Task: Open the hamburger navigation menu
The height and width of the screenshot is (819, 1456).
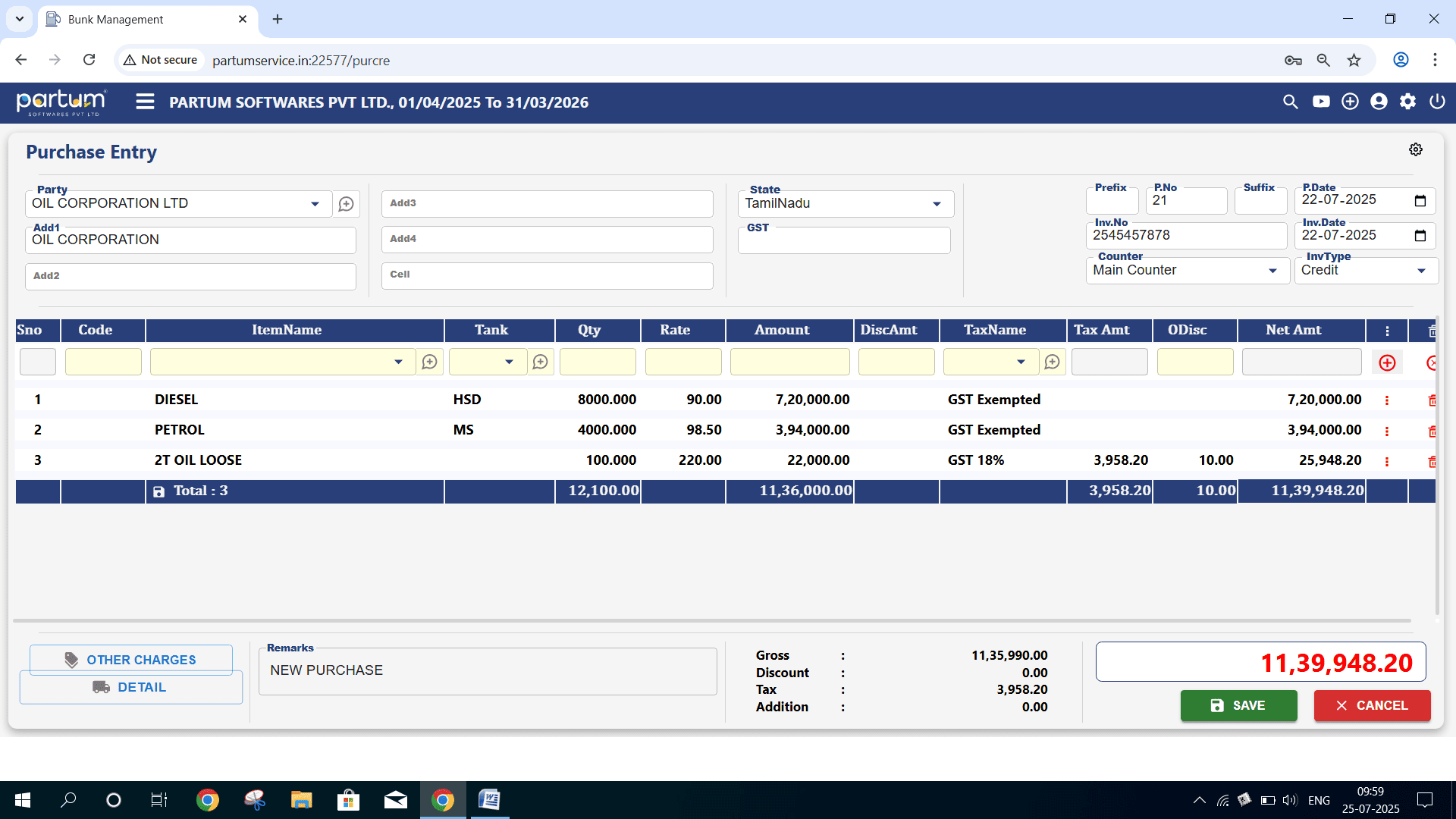Action: (x=145, y=102)
